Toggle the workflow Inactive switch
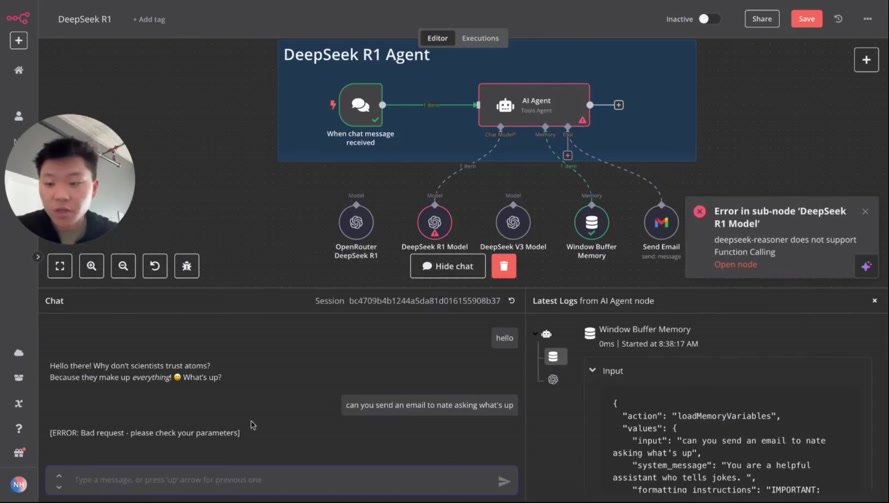Image resolution: width=889 pixels, height=503 pixels. pyautogui.click(x=709, y=19)
